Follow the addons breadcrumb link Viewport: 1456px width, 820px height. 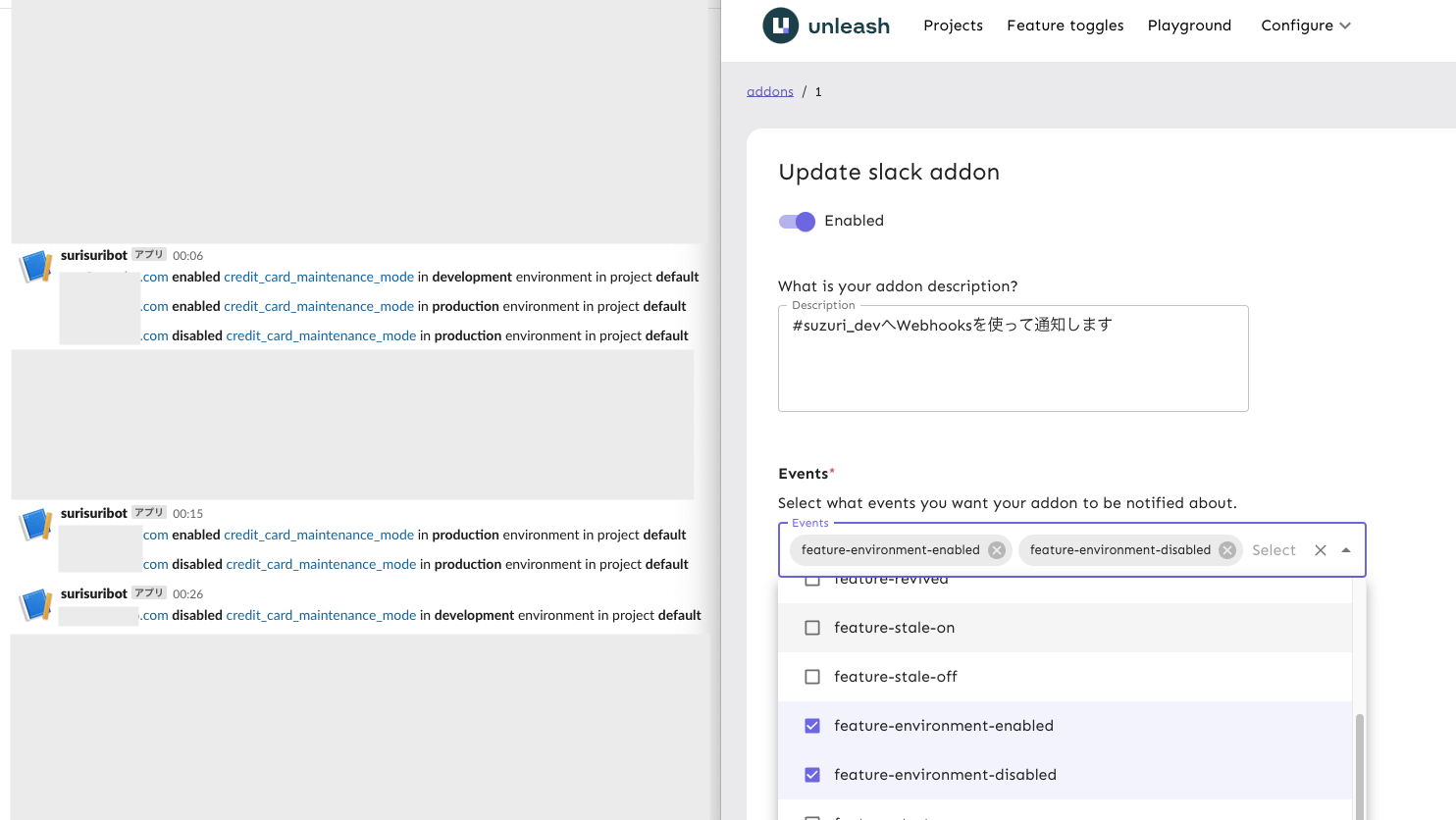point(769,90)
